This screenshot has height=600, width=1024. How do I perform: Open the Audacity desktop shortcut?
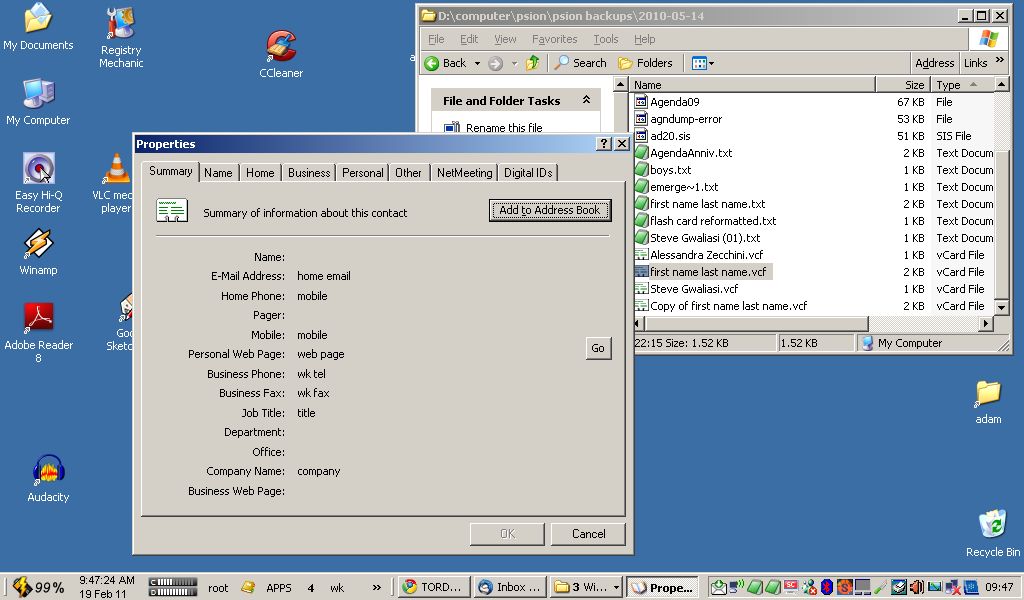[x=48, y=474]
